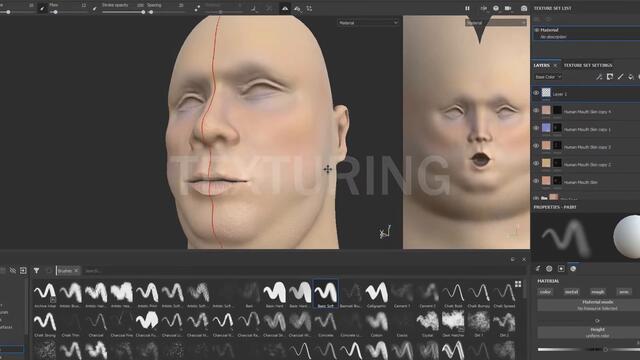Select the Archive Inker brush

tap(45, 294)
